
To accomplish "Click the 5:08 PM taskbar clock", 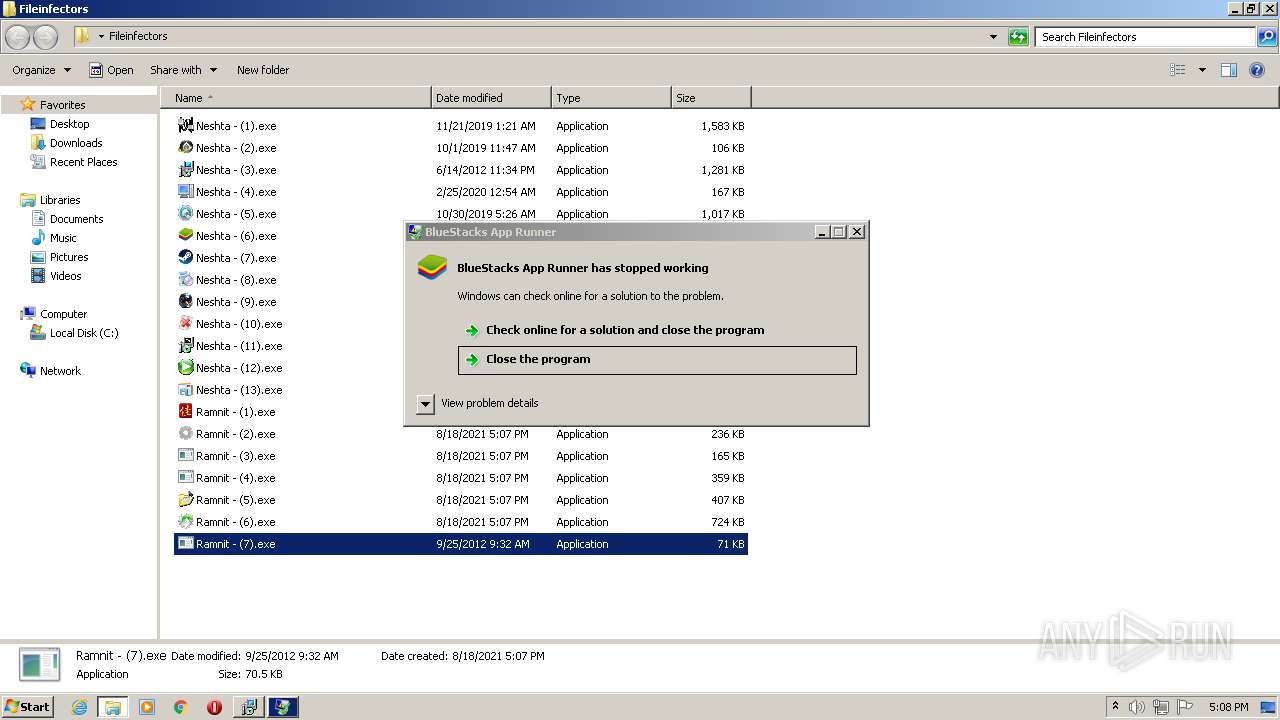I will pos(1228,707).
